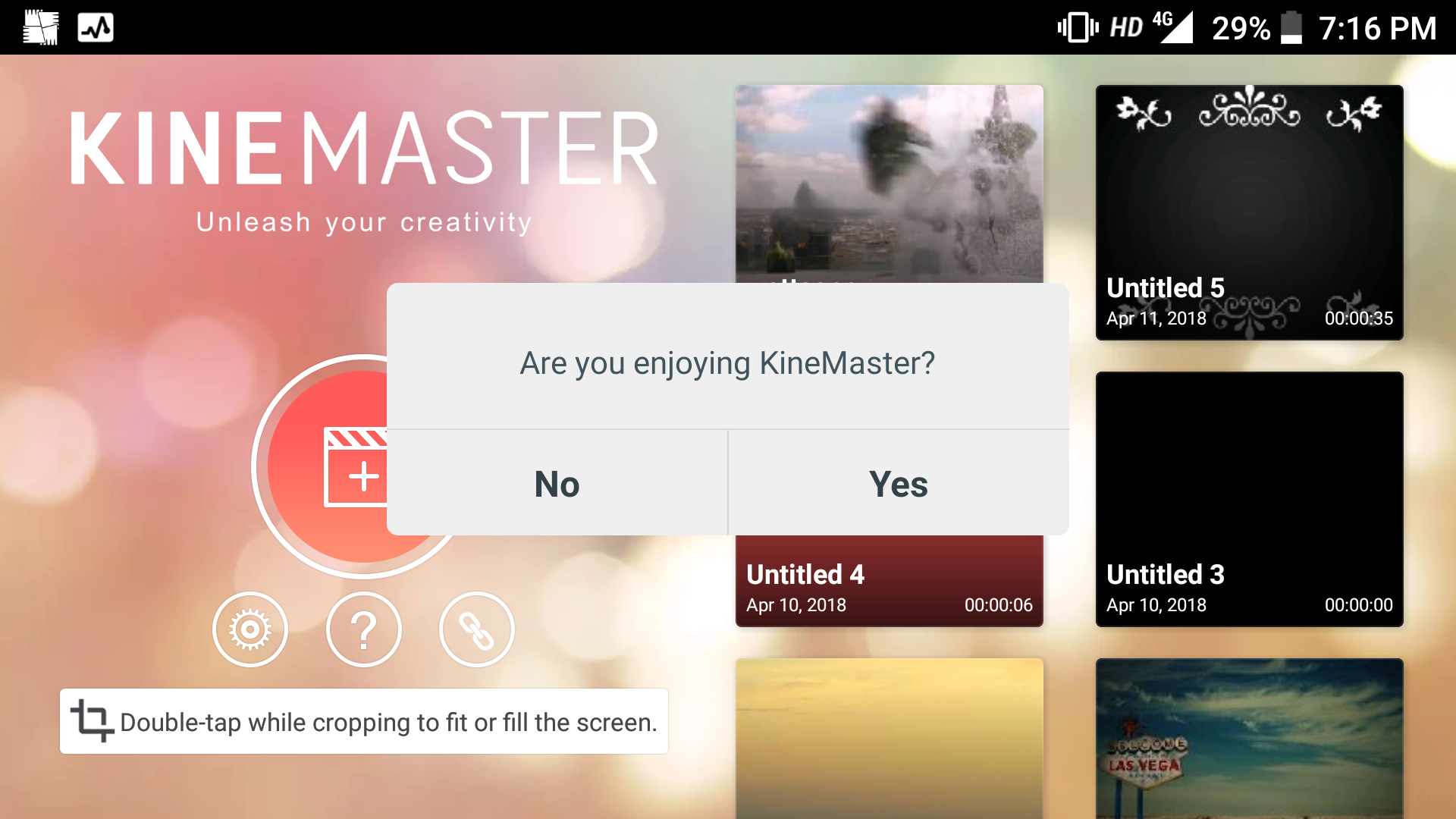Tap the HD indicator in status bar

point(1126,28)
